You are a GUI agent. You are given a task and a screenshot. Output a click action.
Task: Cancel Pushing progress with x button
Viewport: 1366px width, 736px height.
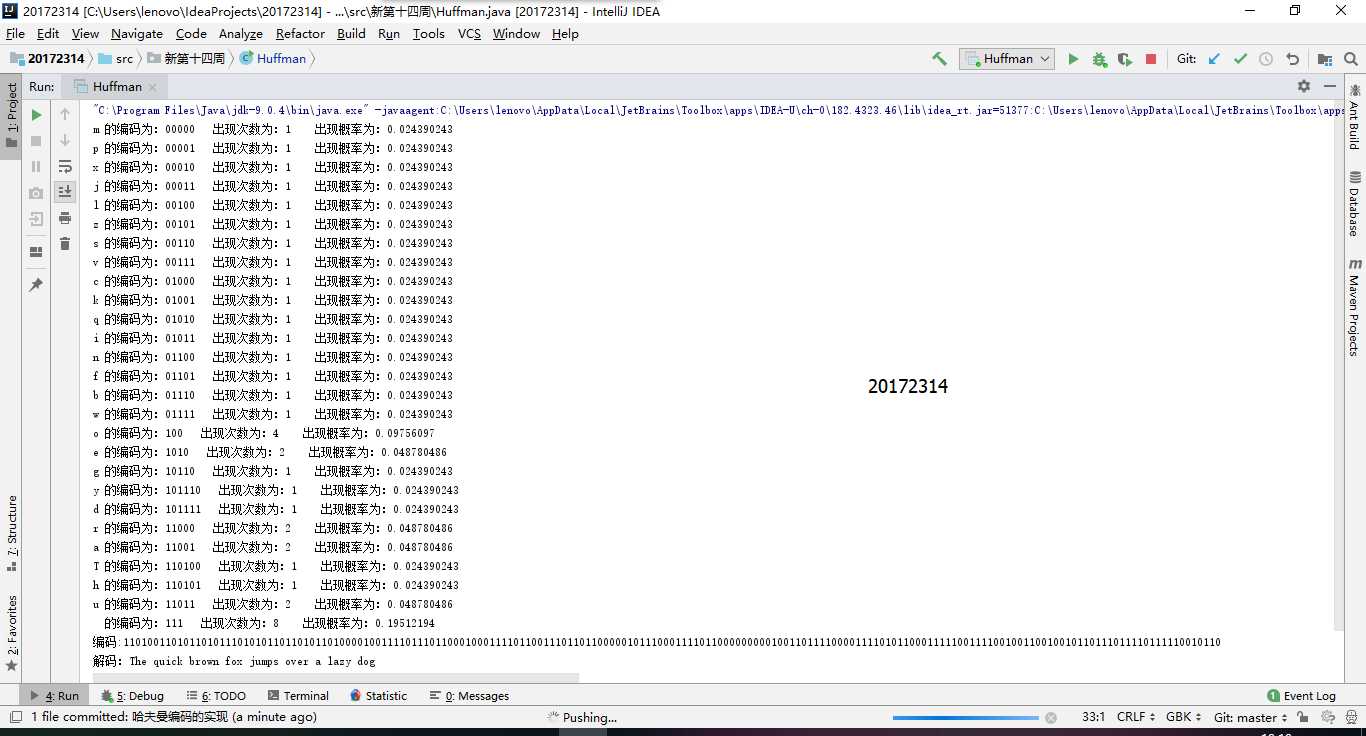point(1051,717)
